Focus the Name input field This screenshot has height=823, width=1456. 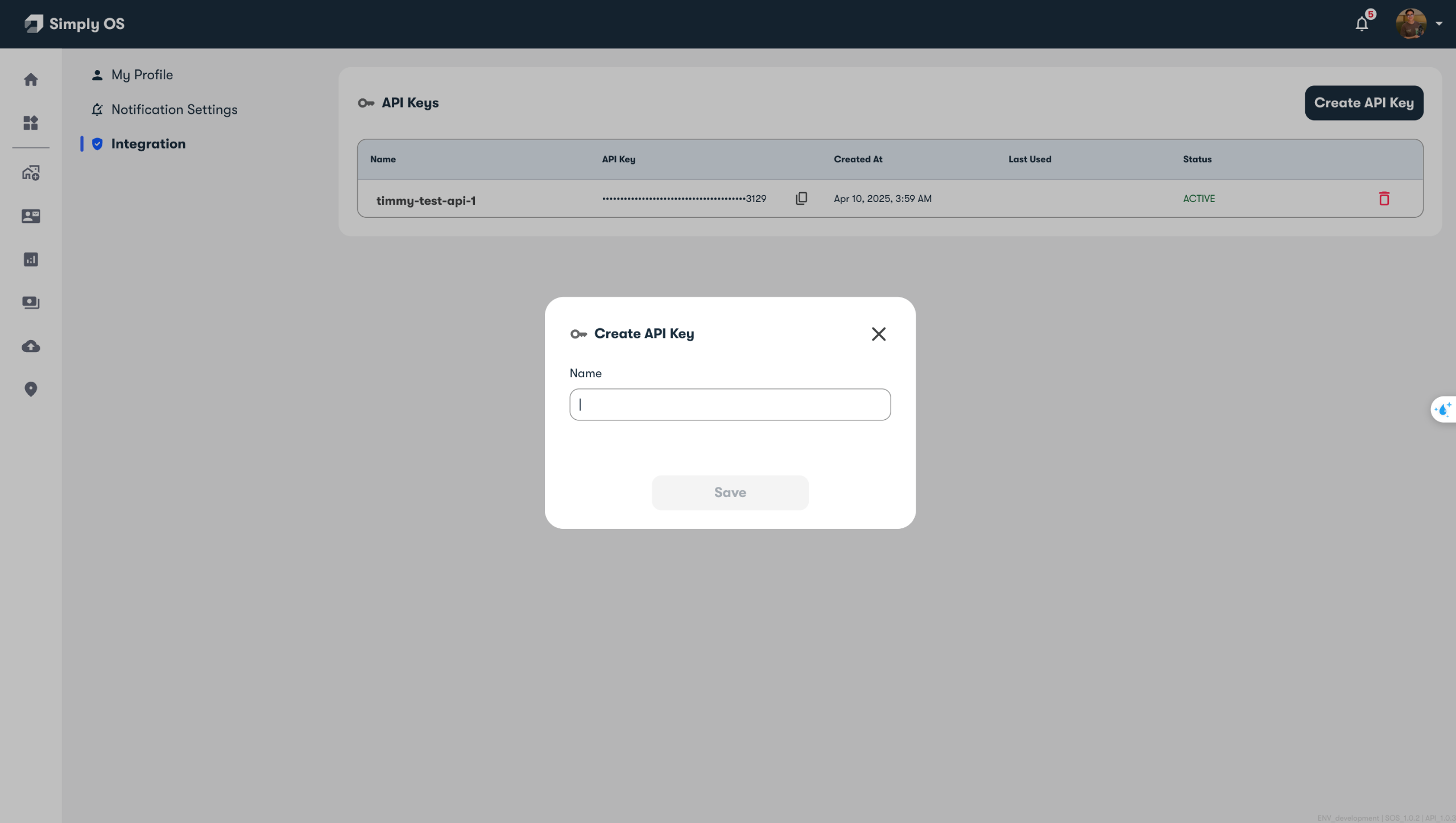730,404
